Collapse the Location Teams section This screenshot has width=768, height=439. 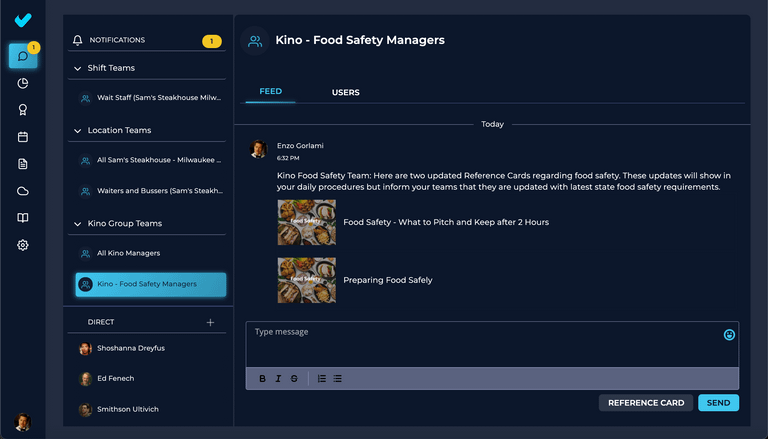[78, 130]
